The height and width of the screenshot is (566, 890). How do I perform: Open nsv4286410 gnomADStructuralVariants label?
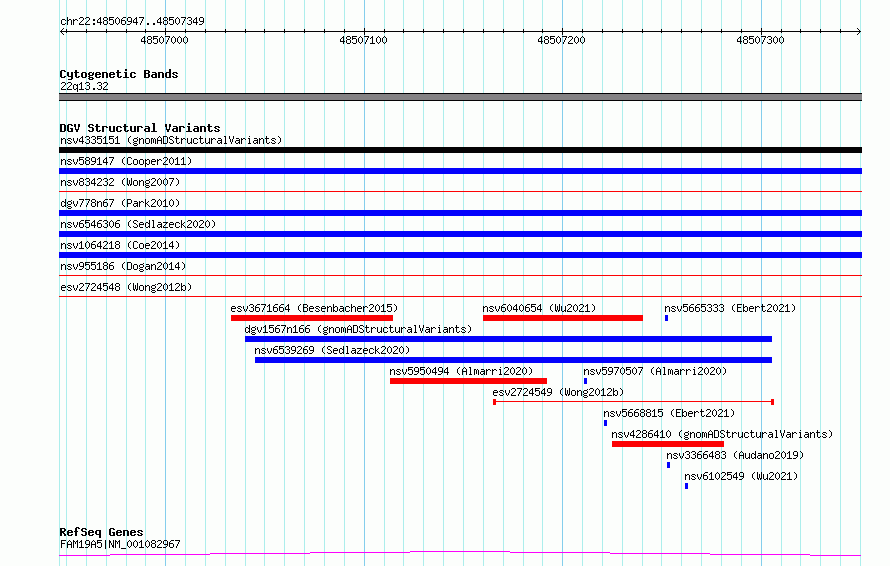(x=722, y=434)
